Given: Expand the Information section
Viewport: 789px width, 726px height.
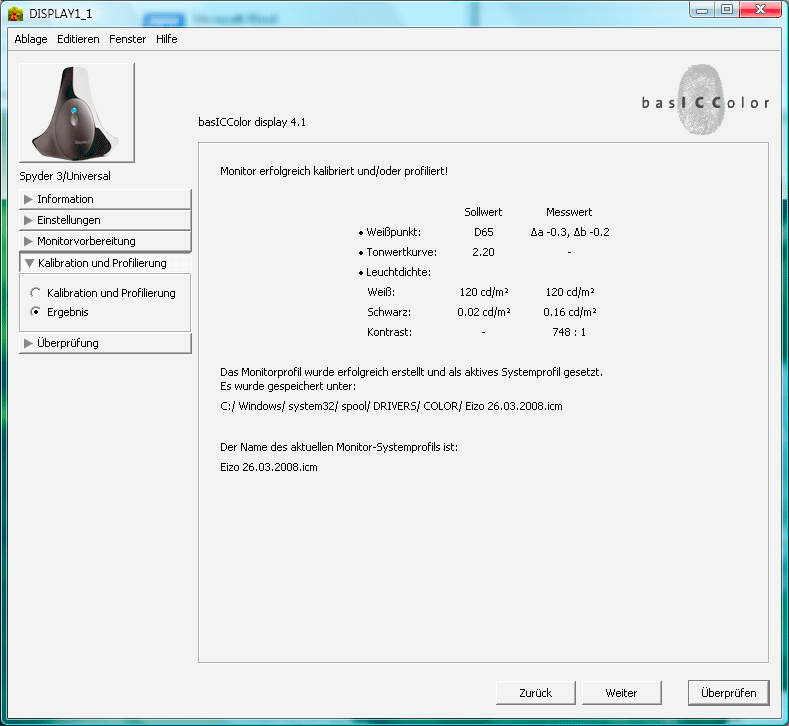Looking at the screenshot, I should 104,199.
